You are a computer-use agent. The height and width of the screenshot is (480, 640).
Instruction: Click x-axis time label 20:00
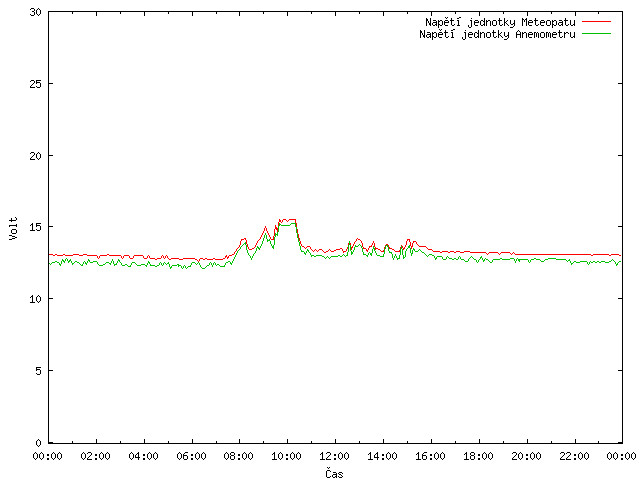point(526,456)
